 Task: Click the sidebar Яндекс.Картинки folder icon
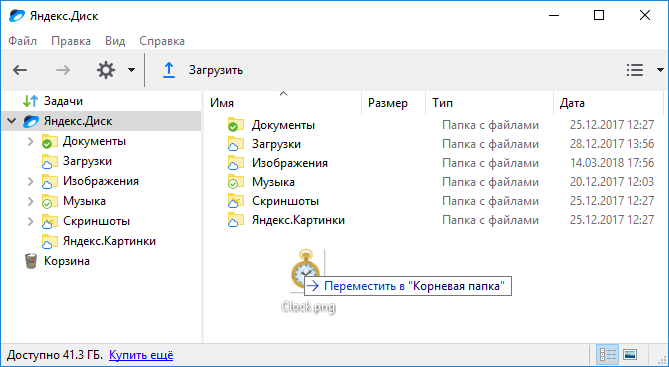point(49,242)
